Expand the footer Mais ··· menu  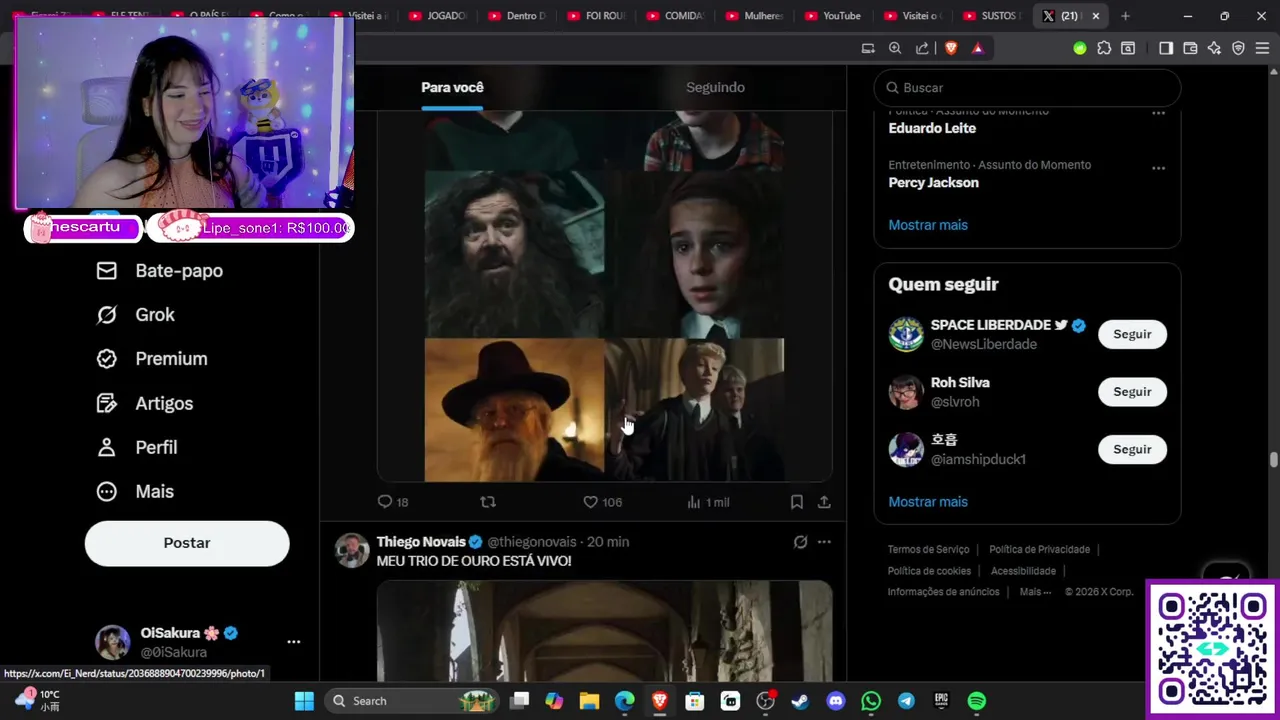coord(1035,592)
